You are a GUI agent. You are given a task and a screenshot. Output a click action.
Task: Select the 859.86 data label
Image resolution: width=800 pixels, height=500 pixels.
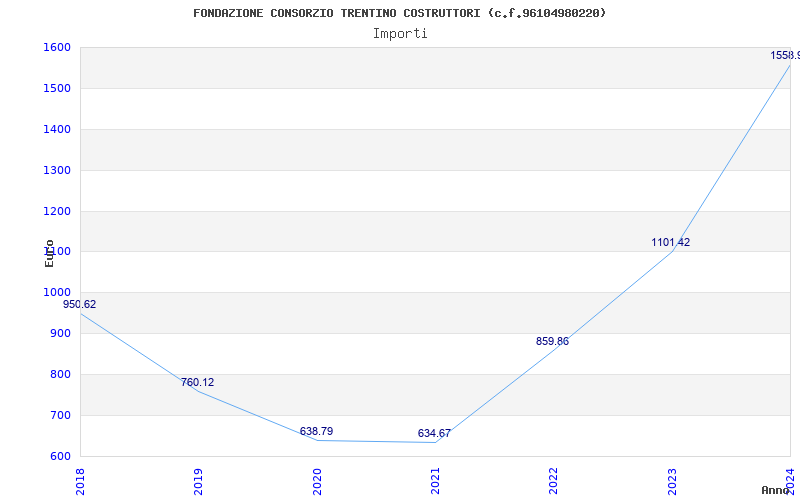click(552, 342)
